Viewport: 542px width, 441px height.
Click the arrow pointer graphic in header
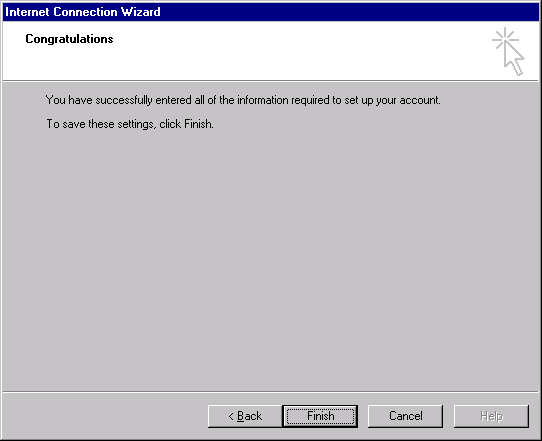tap(514, 59)
